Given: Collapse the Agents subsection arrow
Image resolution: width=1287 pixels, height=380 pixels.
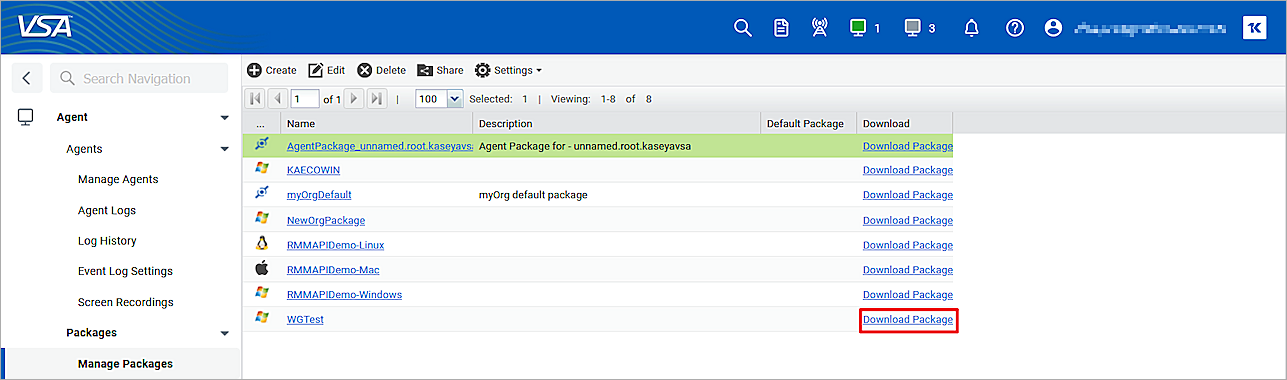Looking at the screenshot, I should (x=224, y=149).
